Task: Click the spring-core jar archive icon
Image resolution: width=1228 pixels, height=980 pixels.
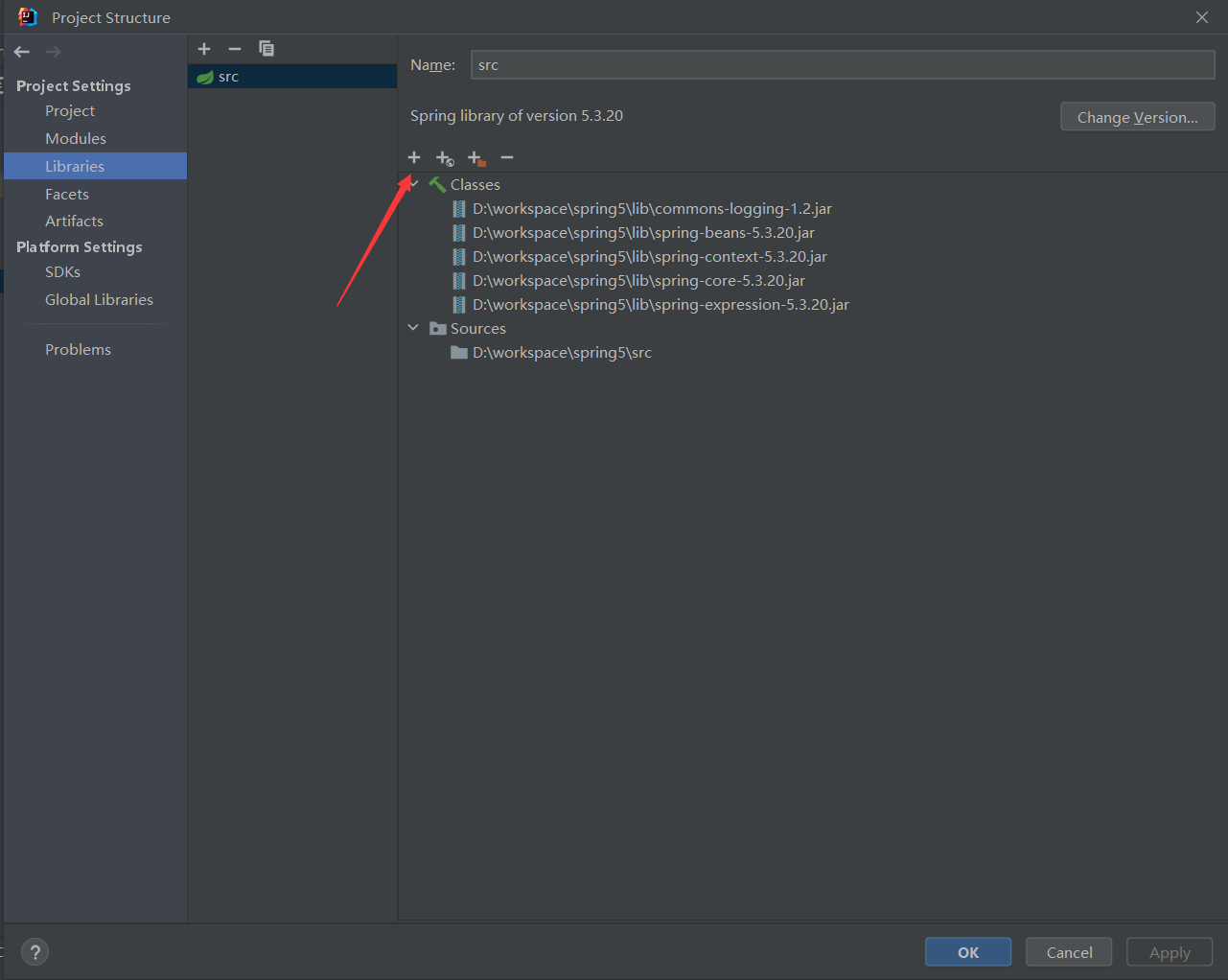Action: coord(459,281)
